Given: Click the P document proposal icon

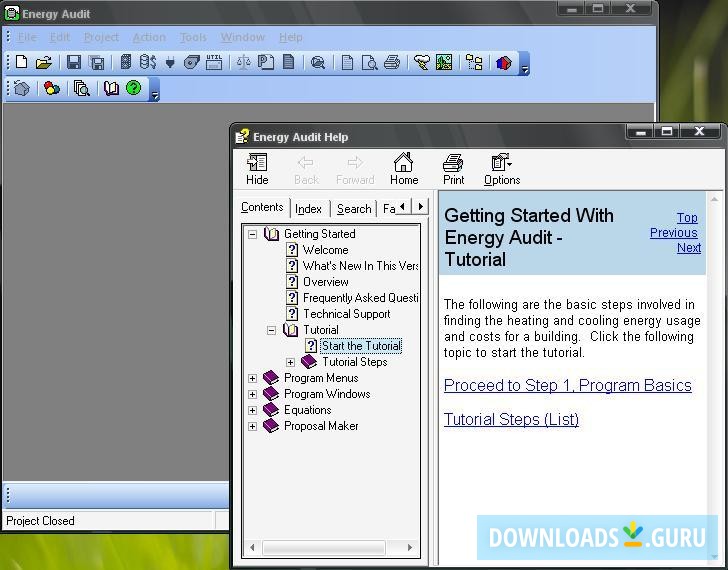Looking at the screenshot, I should tap(266, 62).
